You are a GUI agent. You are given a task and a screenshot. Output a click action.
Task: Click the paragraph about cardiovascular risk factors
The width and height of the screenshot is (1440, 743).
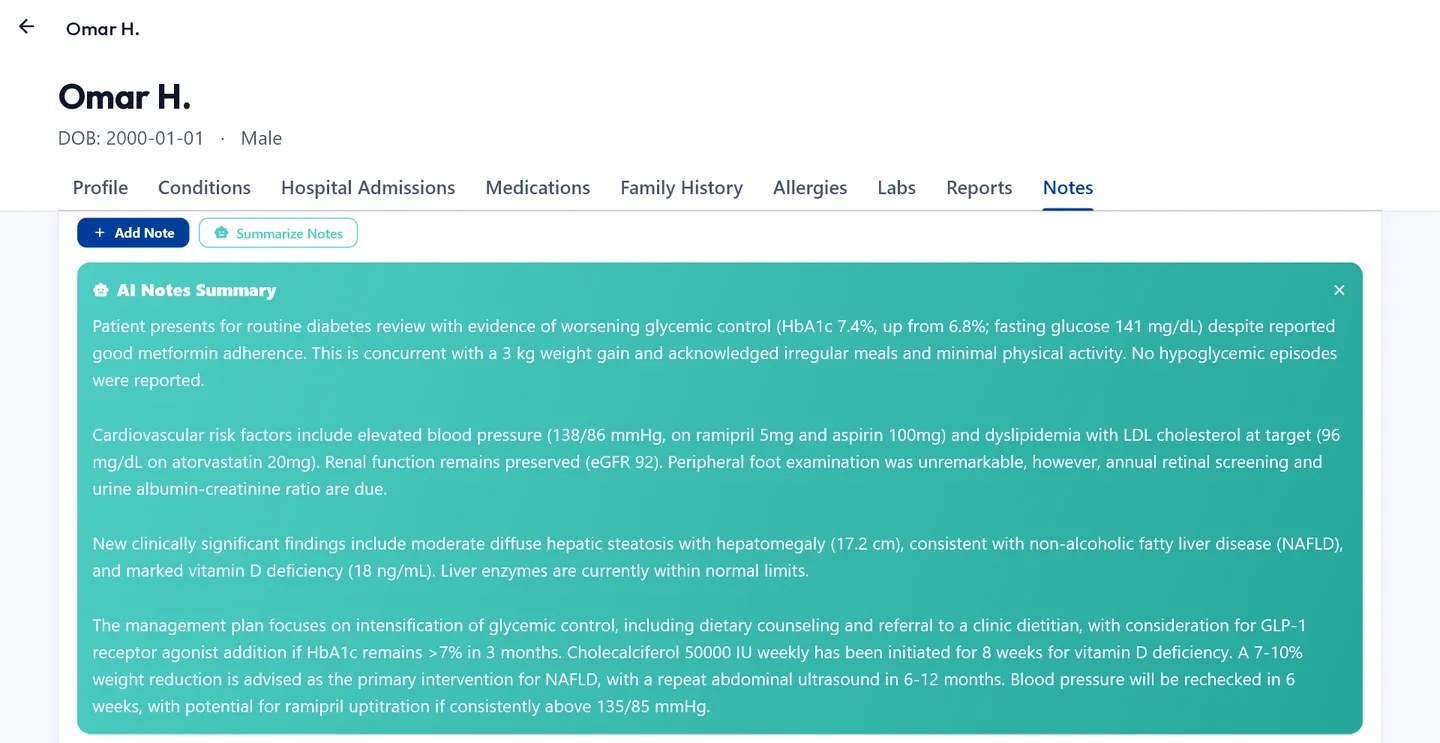(716, 462)
